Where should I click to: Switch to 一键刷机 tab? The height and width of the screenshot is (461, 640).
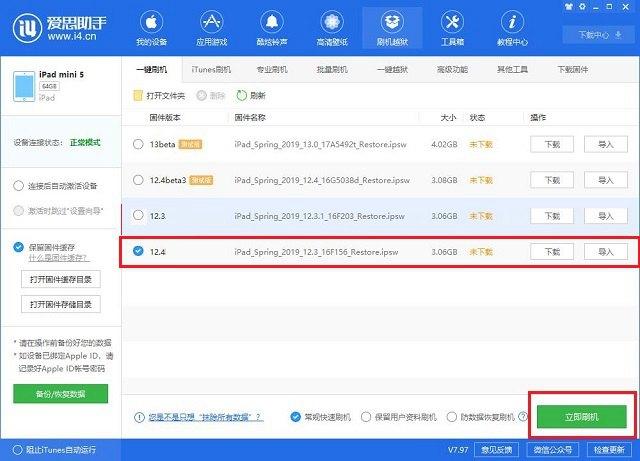151,70
